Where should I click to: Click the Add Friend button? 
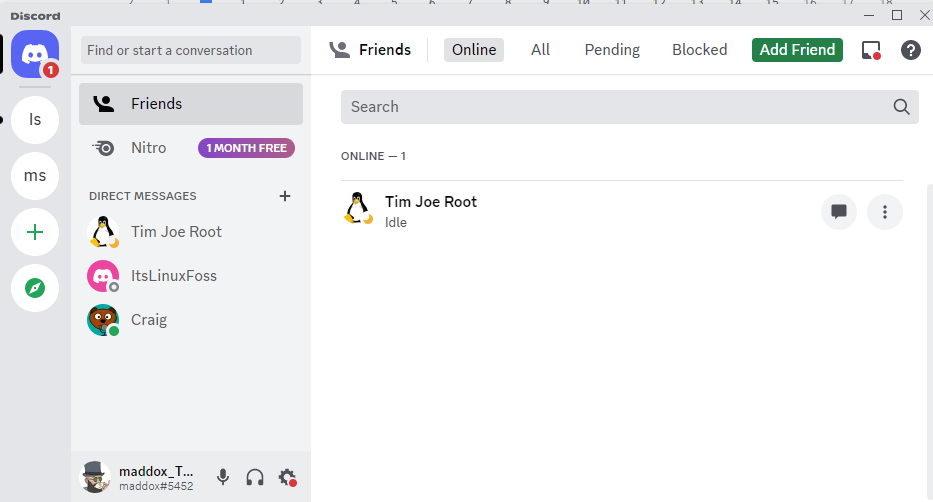pyautogui.click(x=797, y=50)
